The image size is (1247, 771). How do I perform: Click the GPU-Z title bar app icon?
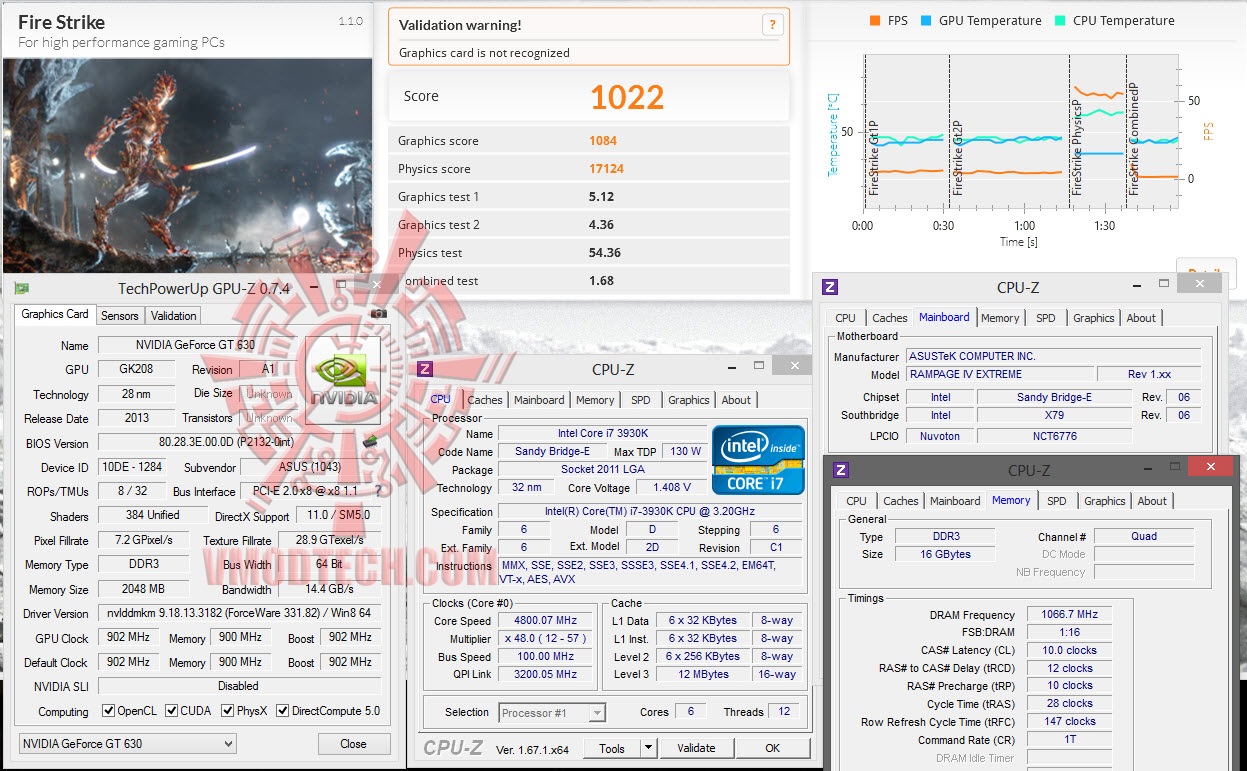[x=21, y=288]
